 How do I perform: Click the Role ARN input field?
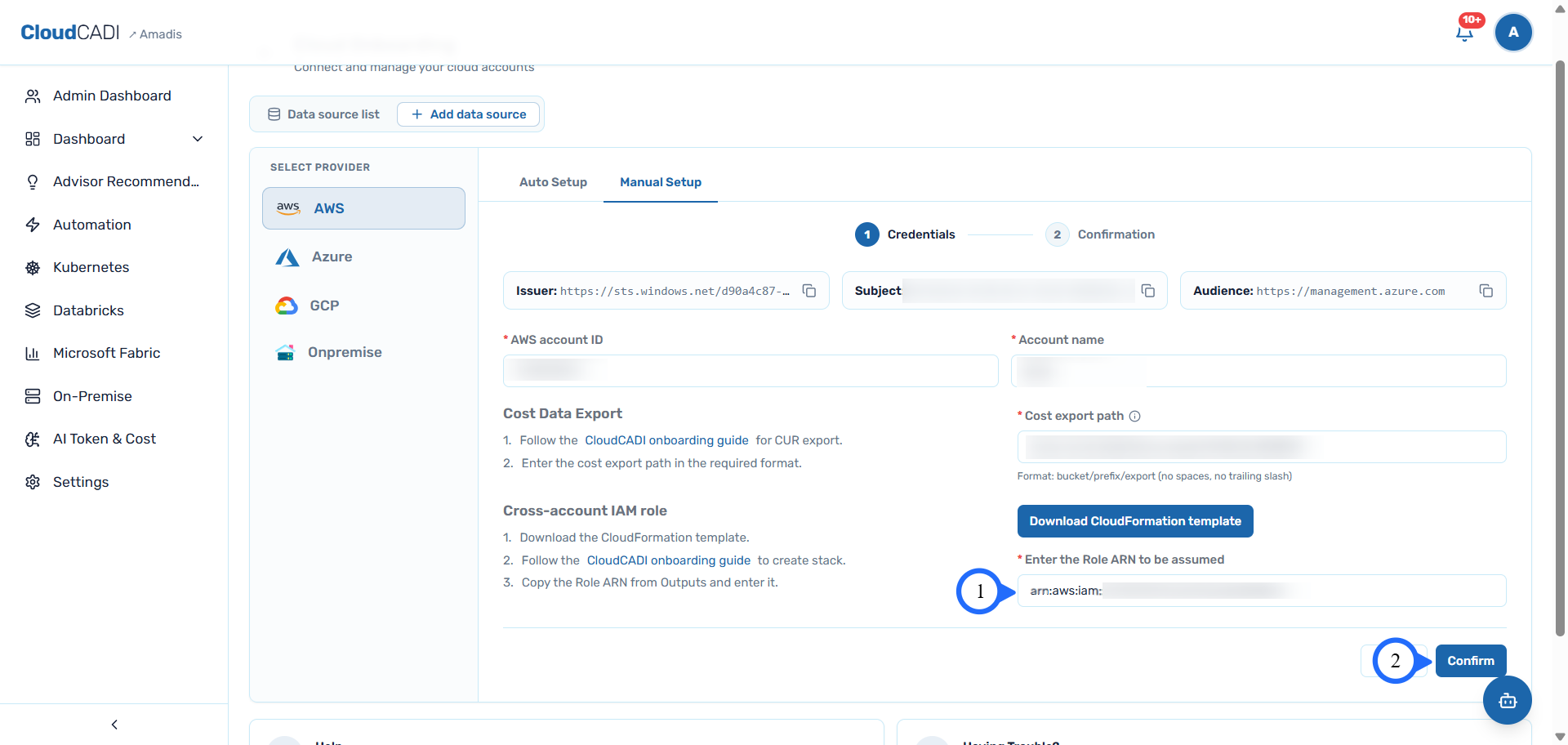point(1262,591)
